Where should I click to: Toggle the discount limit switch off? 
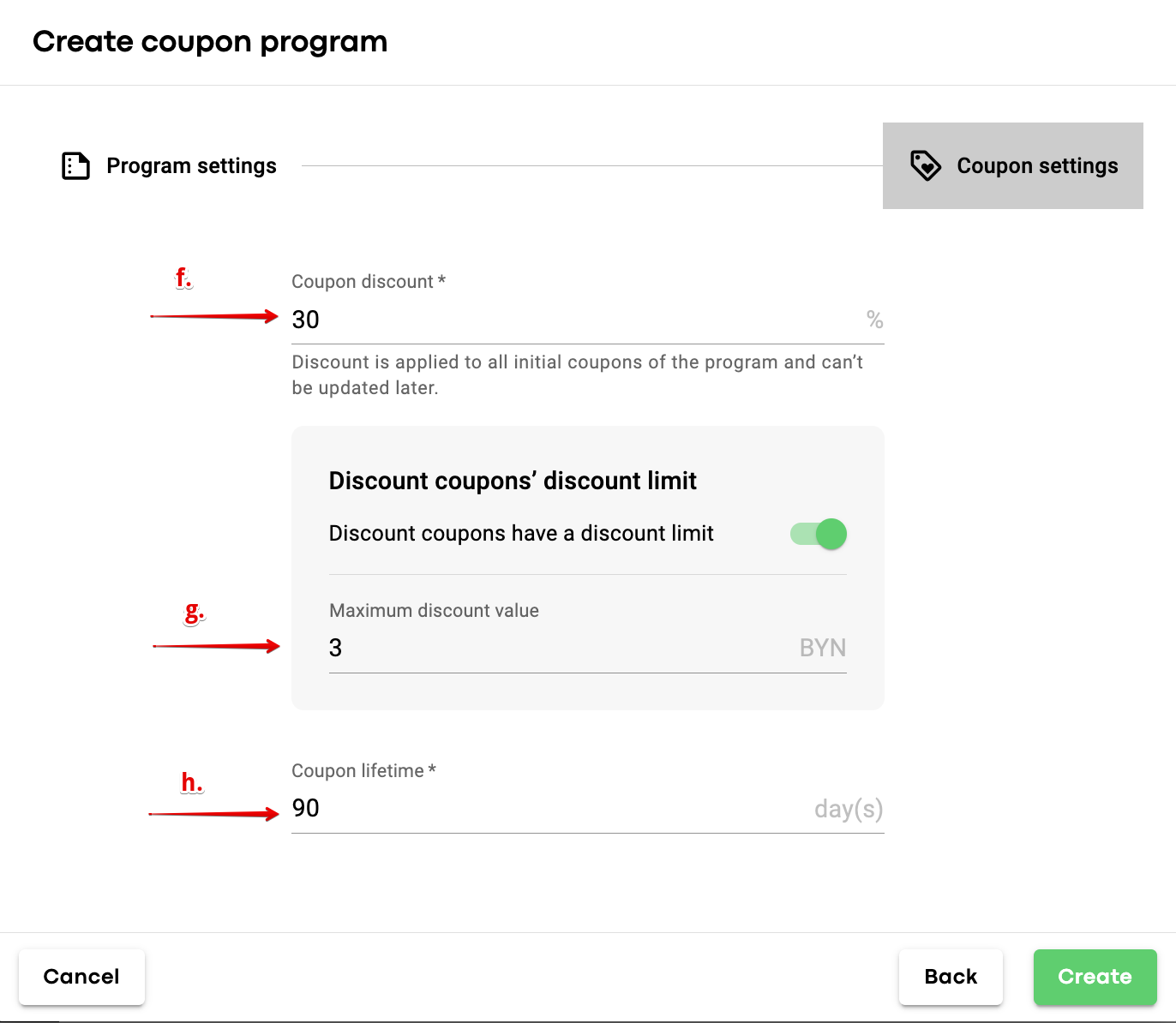click(819, 534)
